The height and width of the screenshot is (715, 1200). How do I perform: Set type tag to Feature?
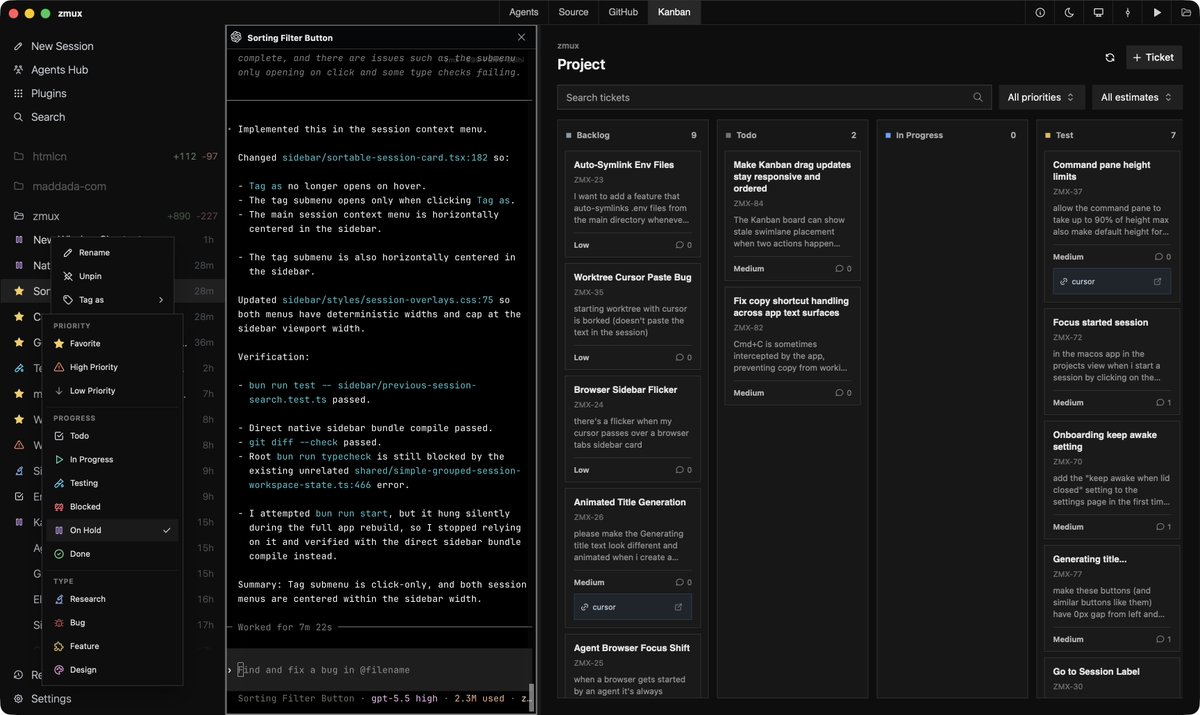112,646
